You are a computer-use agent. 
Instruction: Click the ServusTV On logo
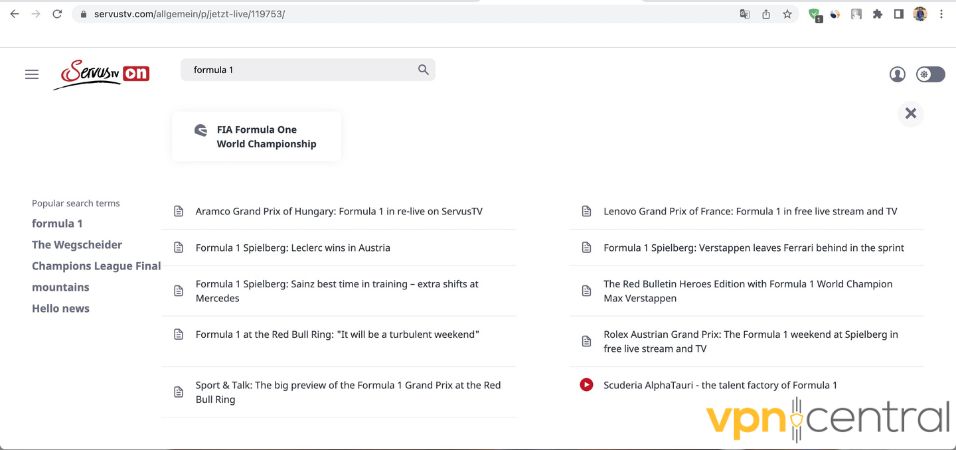(x=102, y=74)
